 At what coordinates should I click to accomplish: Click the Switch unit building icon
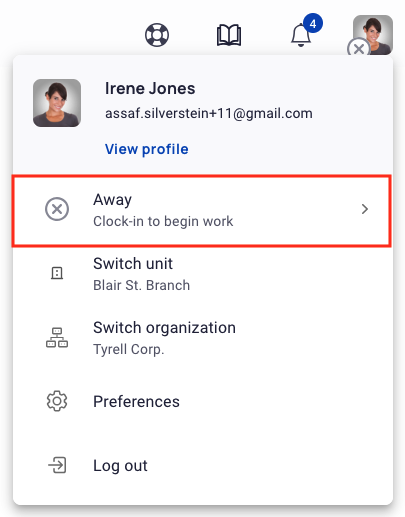point(57,273)
